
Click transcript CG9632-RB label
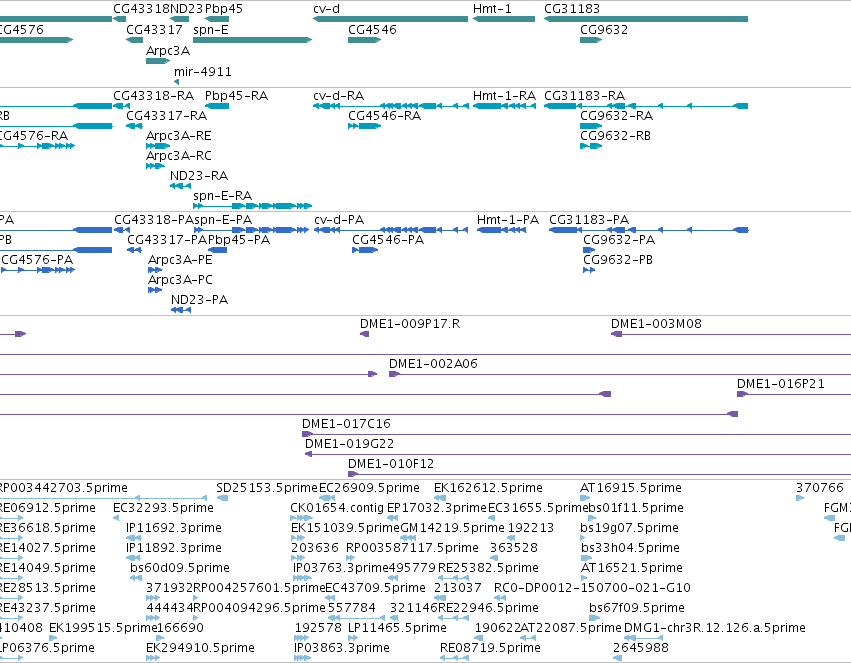click(x=615, y=136)
